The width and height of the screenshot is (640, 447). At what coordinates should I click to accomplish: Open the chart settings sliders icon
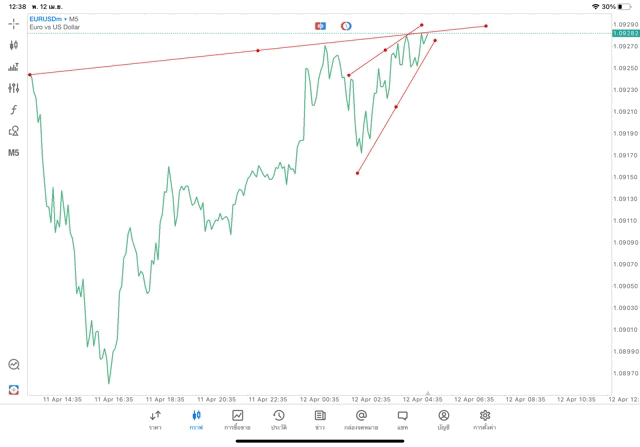tap(14, 88)
